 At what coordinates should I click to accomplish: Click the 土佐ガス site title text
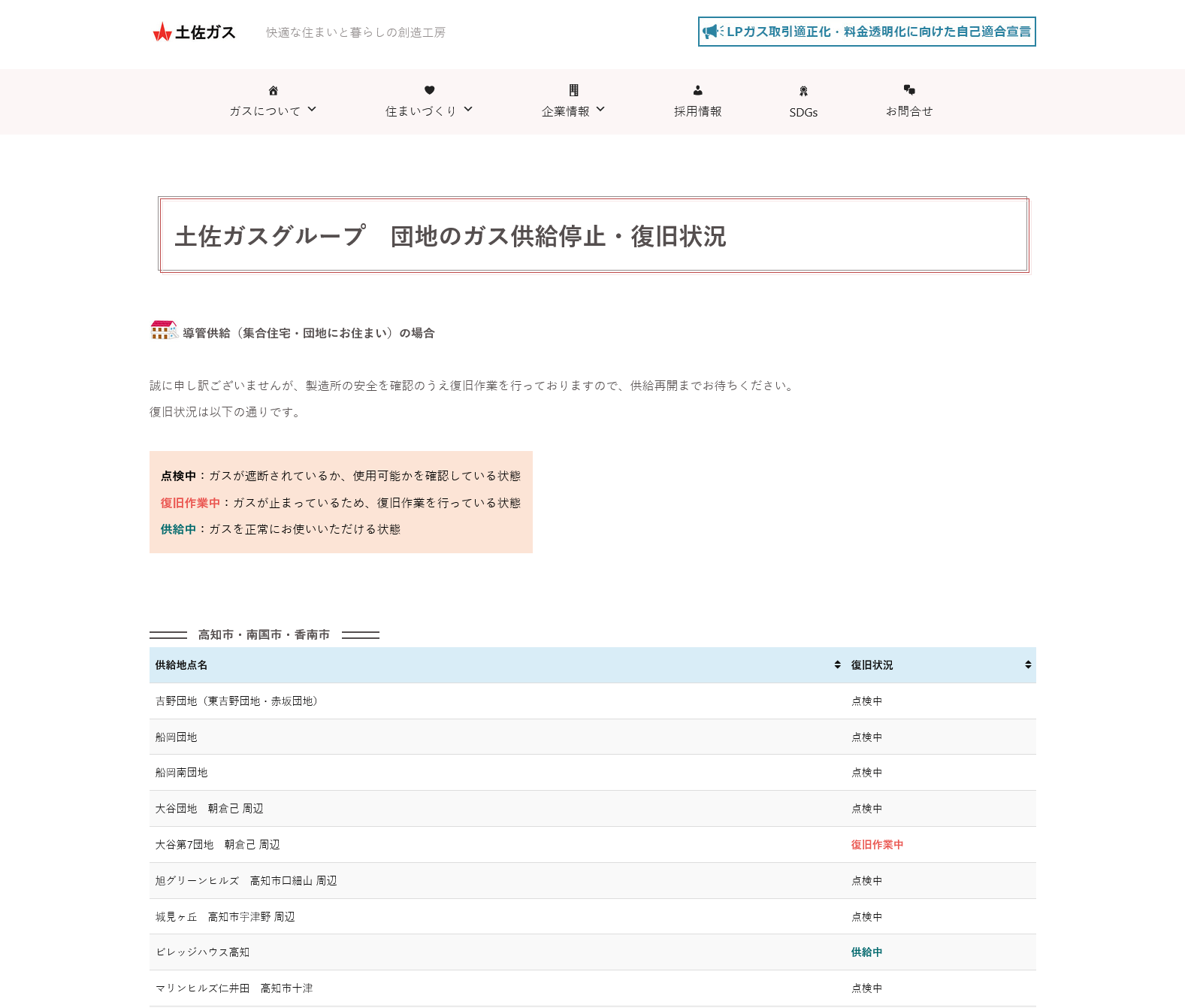click(x=205, y=32)
